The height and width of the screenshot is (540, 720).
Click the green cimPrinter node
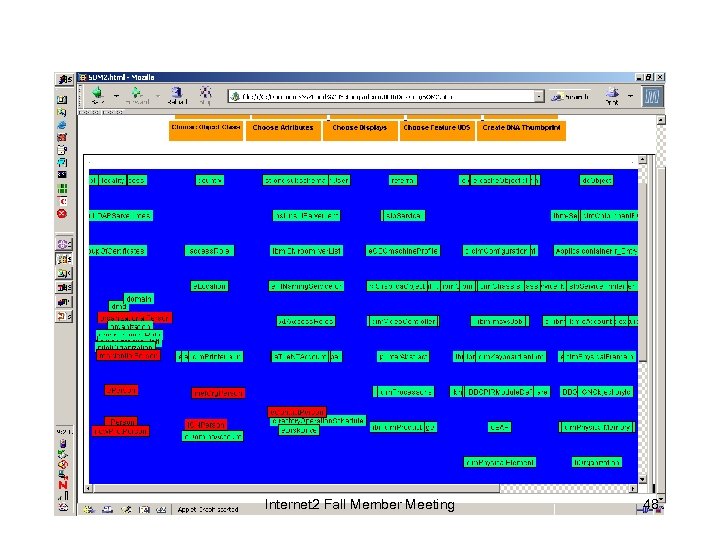(215, 356)
